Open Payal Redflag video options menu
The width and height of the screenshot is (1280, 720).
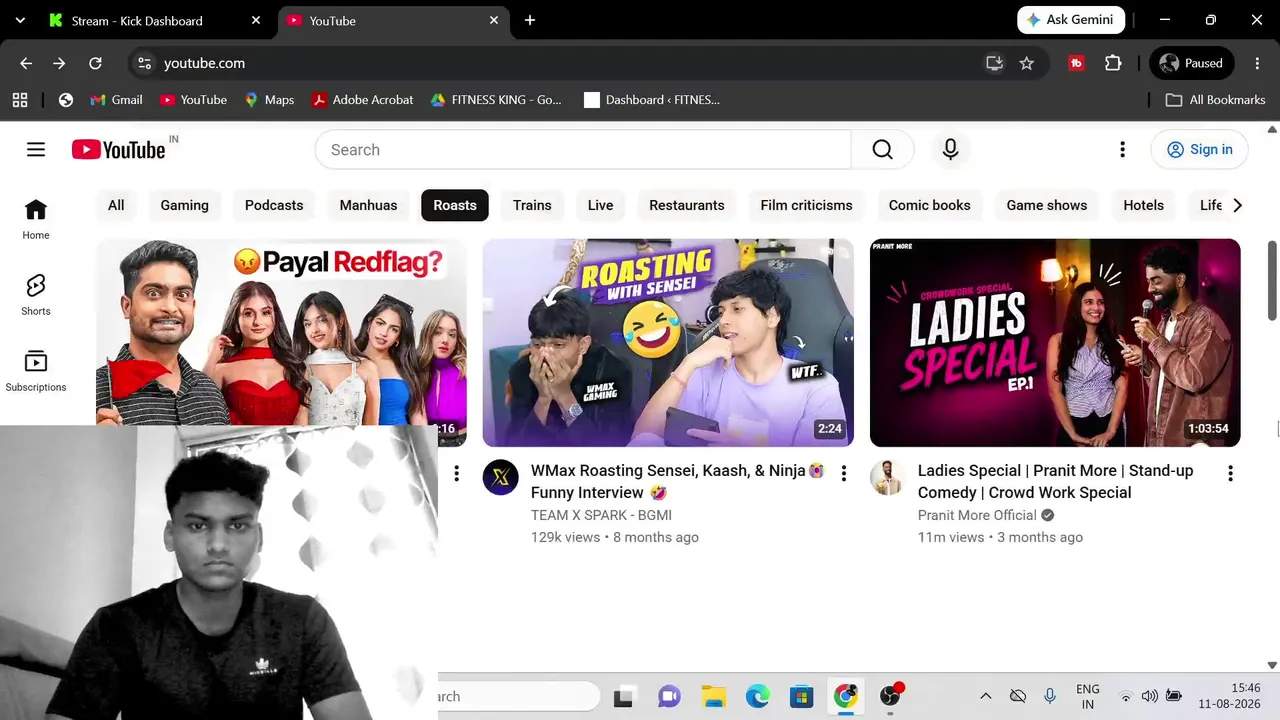[456, 473]
